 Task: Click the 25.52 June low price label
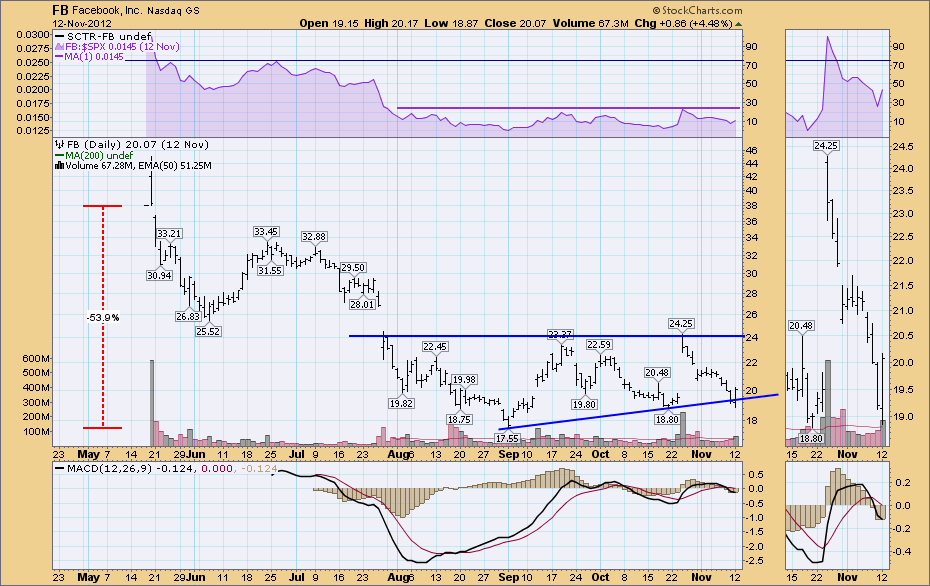tap(208, 332)
